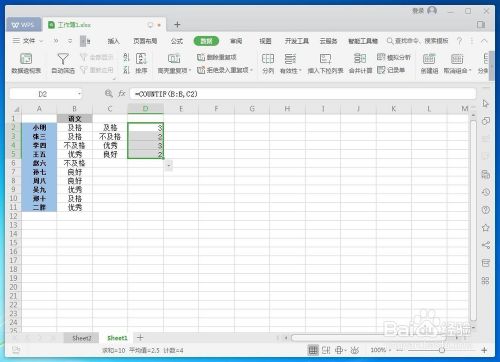Sort ascending with the A-Z icon
Screen dimensions: 500x362
point(126,57)
